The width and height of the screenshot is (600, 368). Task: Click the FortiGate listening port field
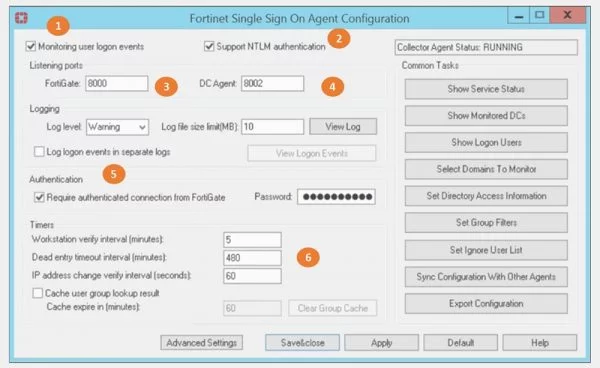(x=117, y=83)
